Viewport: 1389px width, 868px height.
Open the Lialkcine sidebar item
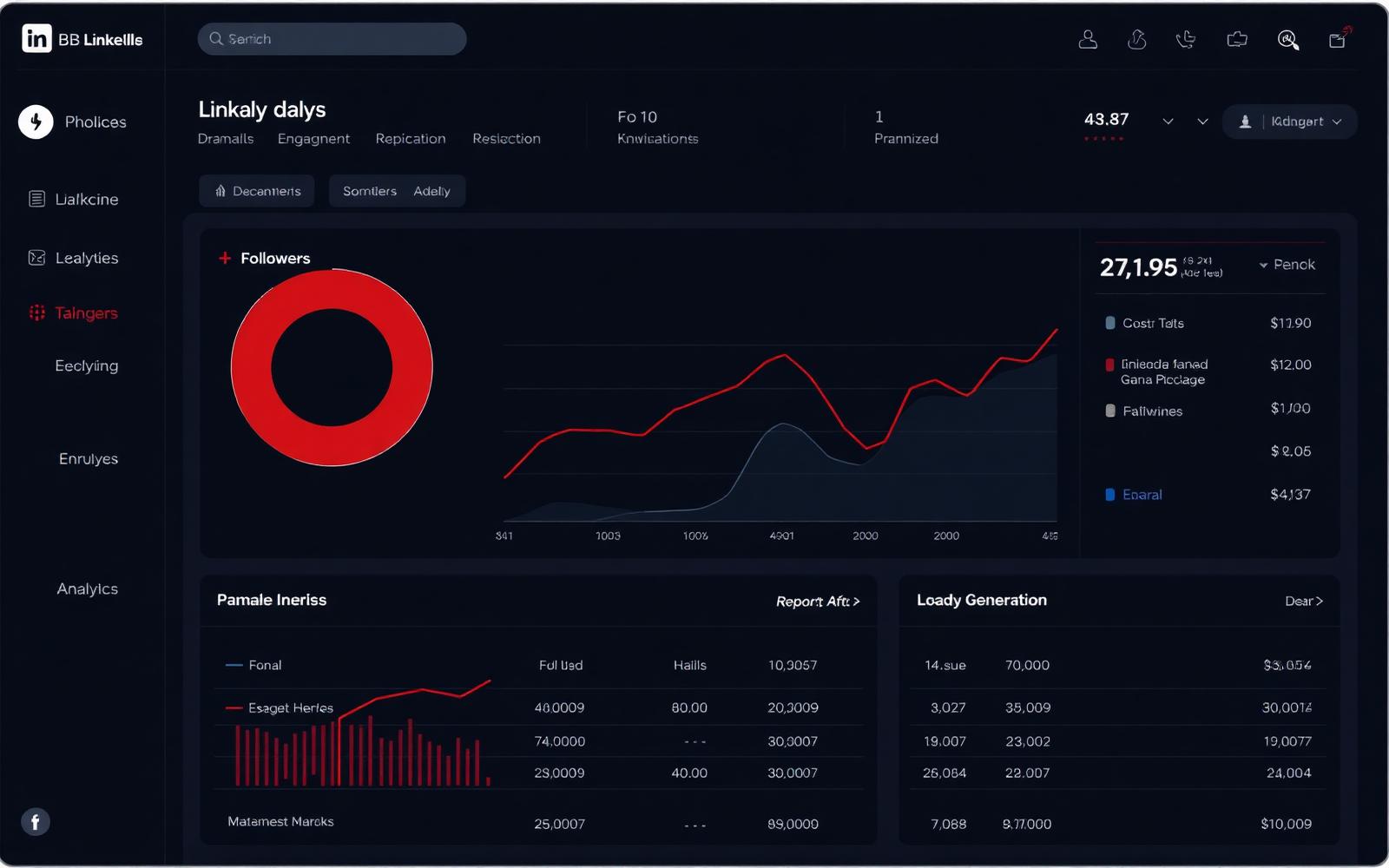[74, 199]
